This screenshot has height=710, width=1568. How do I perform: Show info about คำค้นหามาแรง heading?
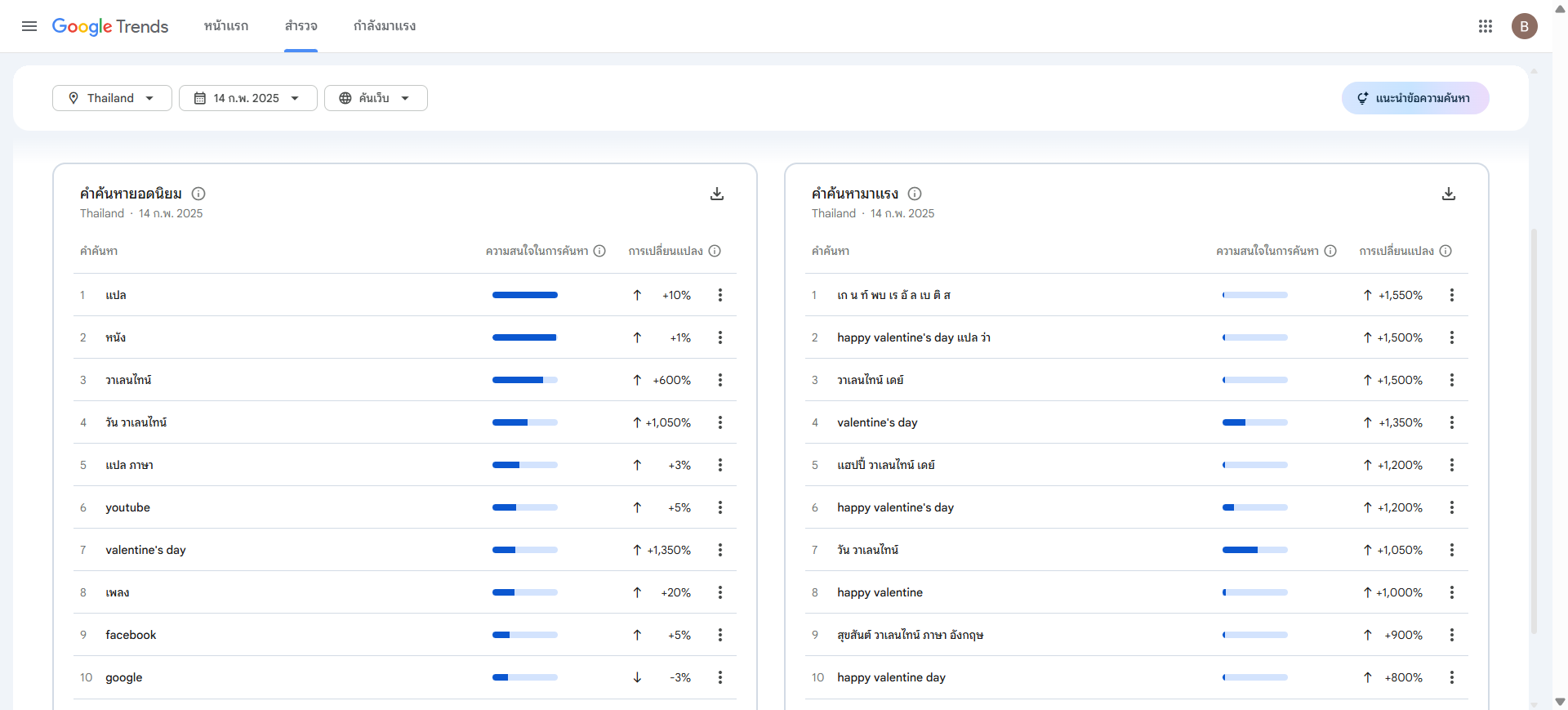pos(915,194)
